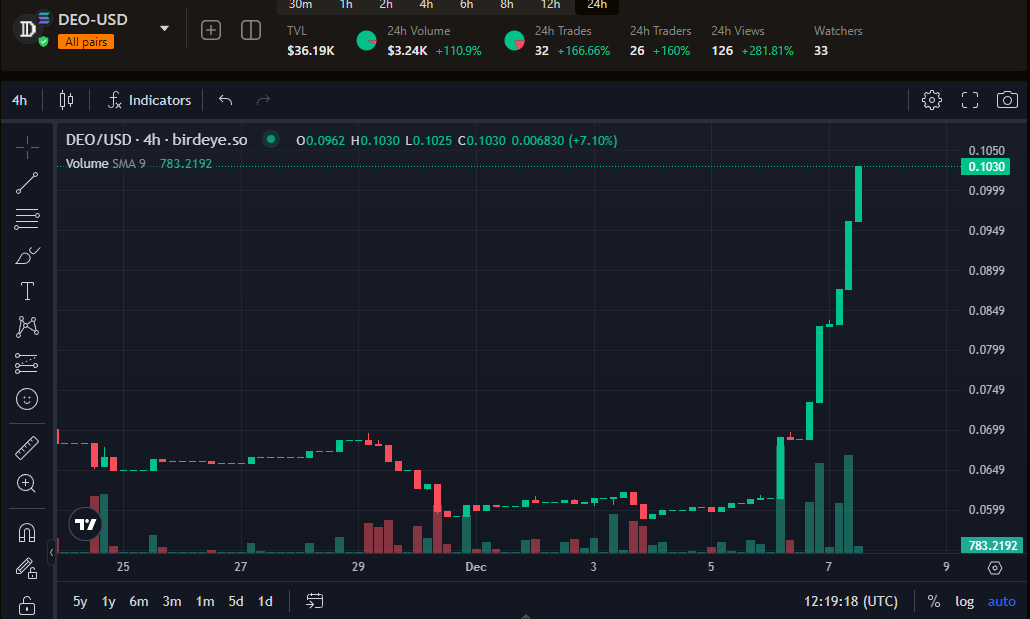The height and width of the screenshot is (619, 1030).
Task: Select the crosshair cursor tool
Action: [27, 148]
